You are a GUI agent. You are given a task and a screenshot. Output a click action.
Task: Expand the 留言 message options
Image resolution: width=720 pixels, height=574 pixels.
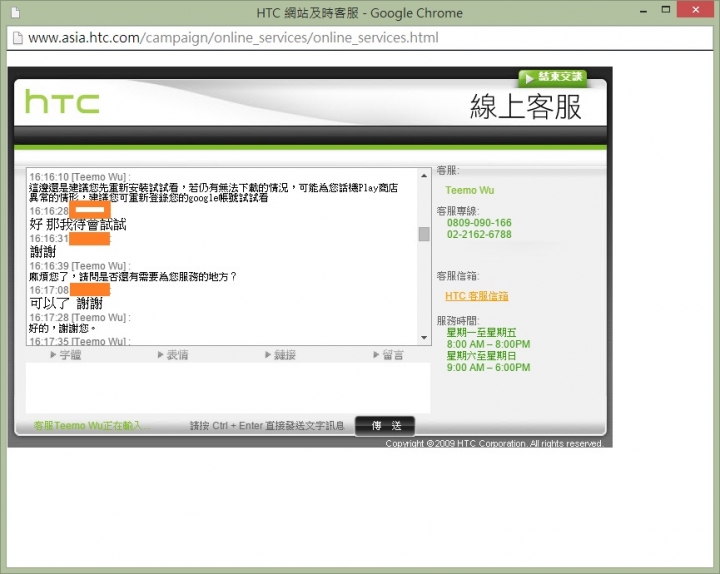click(x=388, y=355)
